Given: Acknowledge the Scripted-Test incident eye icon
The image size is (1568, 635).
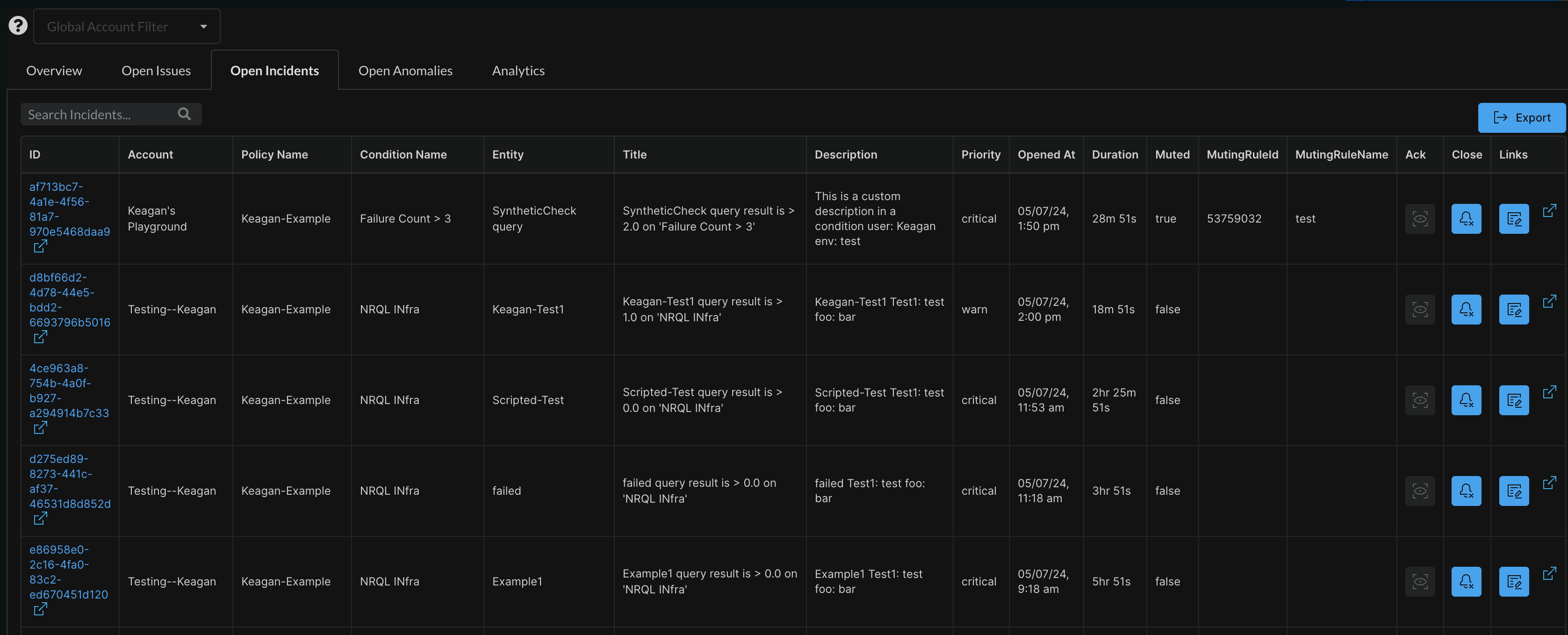Looking at the screenshot, I should (1419, 400).
